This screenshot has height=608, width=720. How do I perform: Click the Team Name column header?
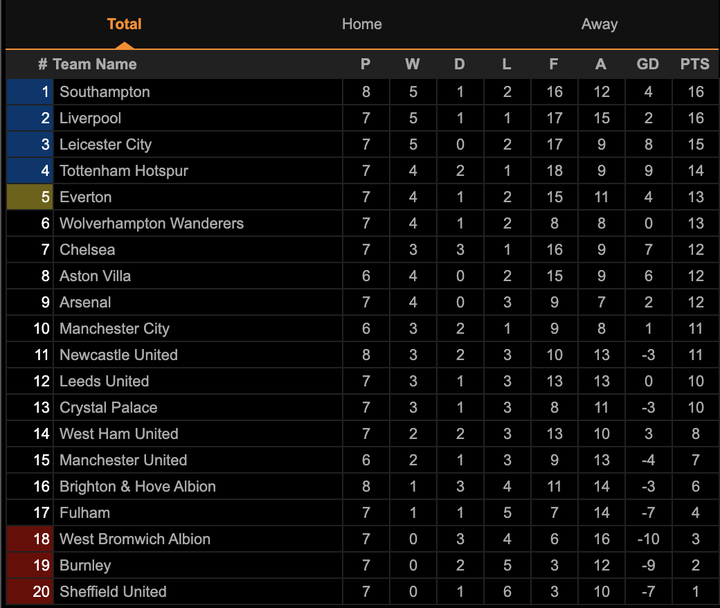(94, 64)
